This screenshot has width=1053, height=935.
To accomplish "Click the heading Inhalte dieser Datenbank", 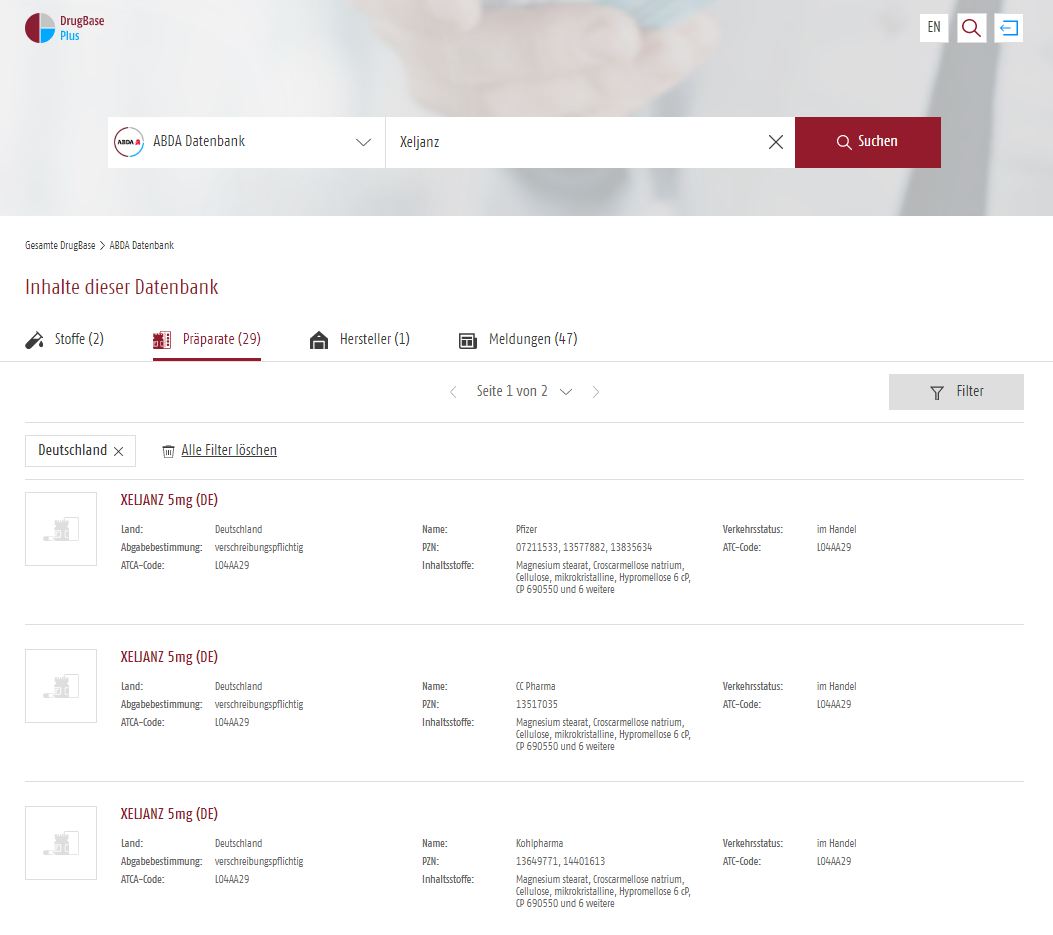I will pyautogui.click(x=122, y=287).
